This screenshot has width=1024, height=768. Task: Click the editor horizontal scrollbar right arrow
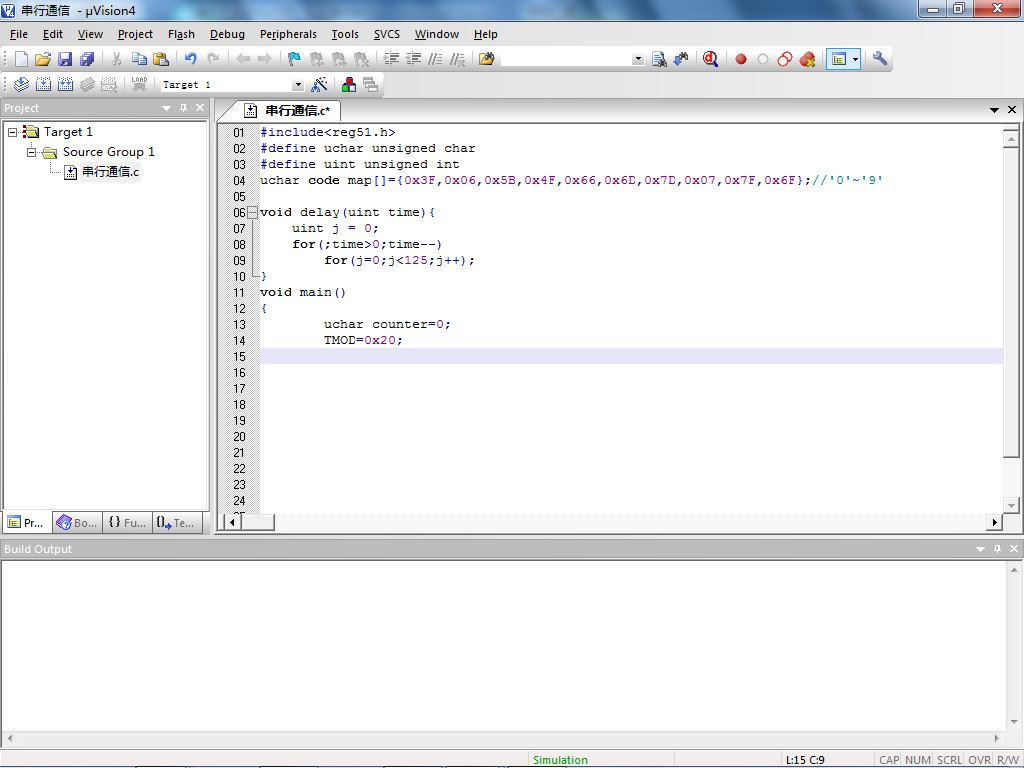[x=994, y=522]
